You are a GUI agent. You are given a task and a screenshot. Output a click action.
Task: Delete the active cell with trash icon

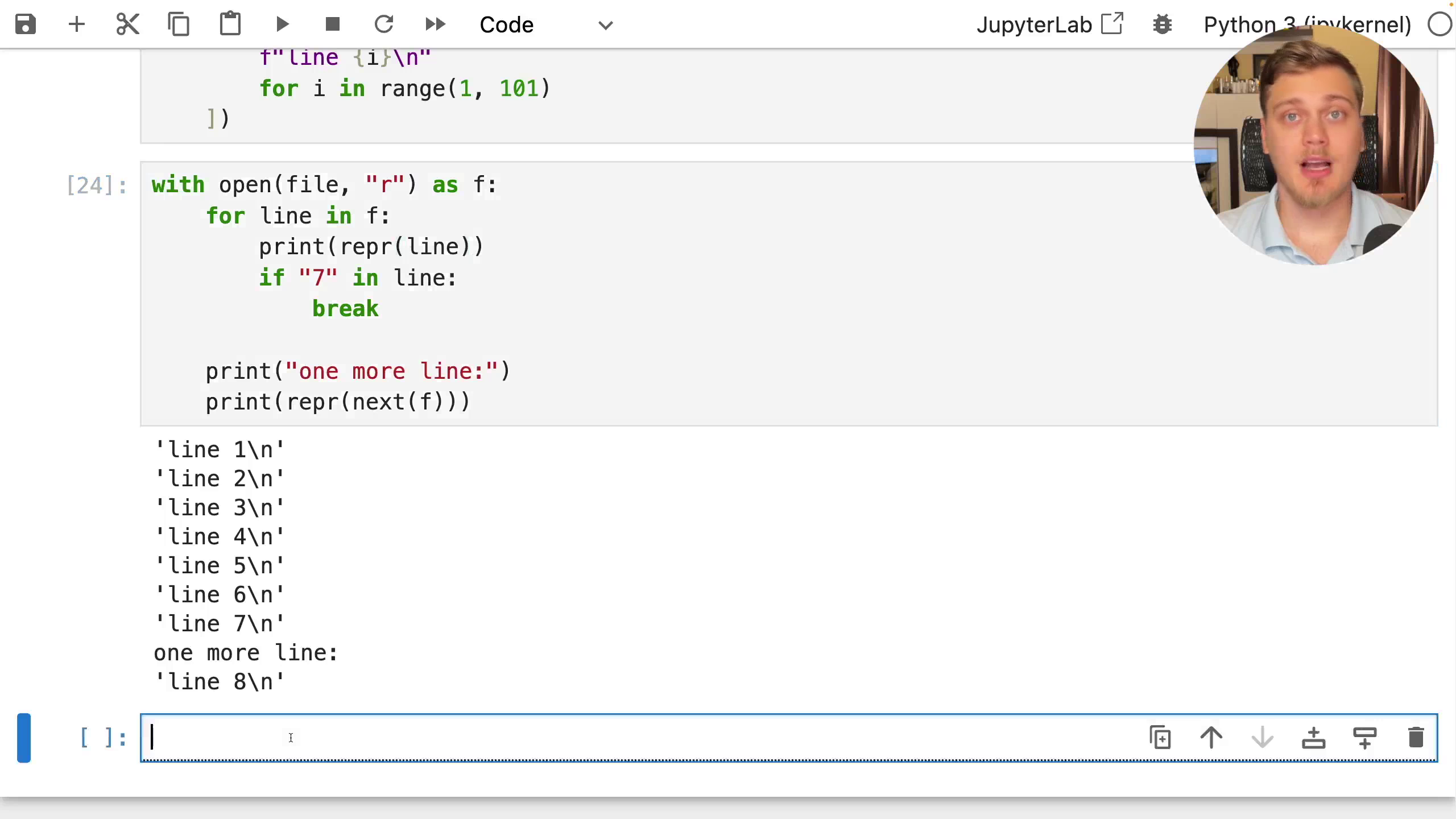tap(1416, 737)
